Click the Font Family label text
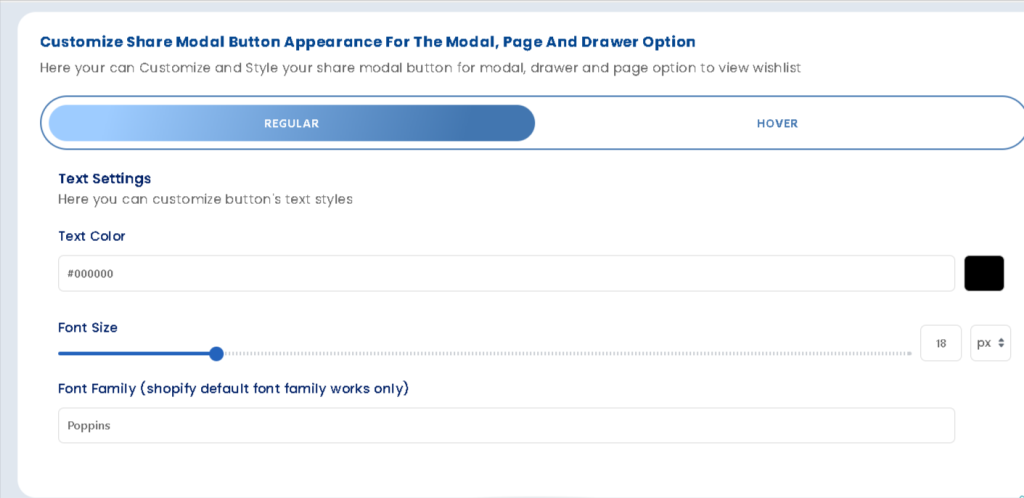 (x=233, y=388)
